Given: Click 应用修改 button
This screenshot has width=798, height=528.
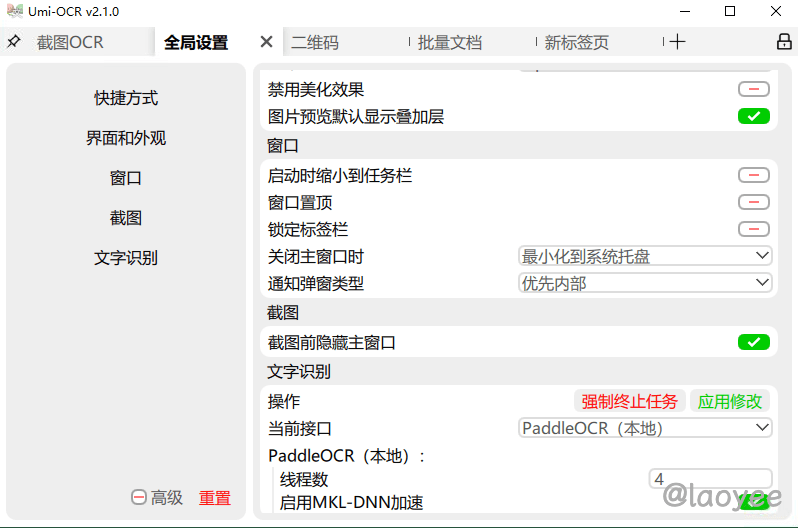Looking at the screenshot, I should (730, 401).
